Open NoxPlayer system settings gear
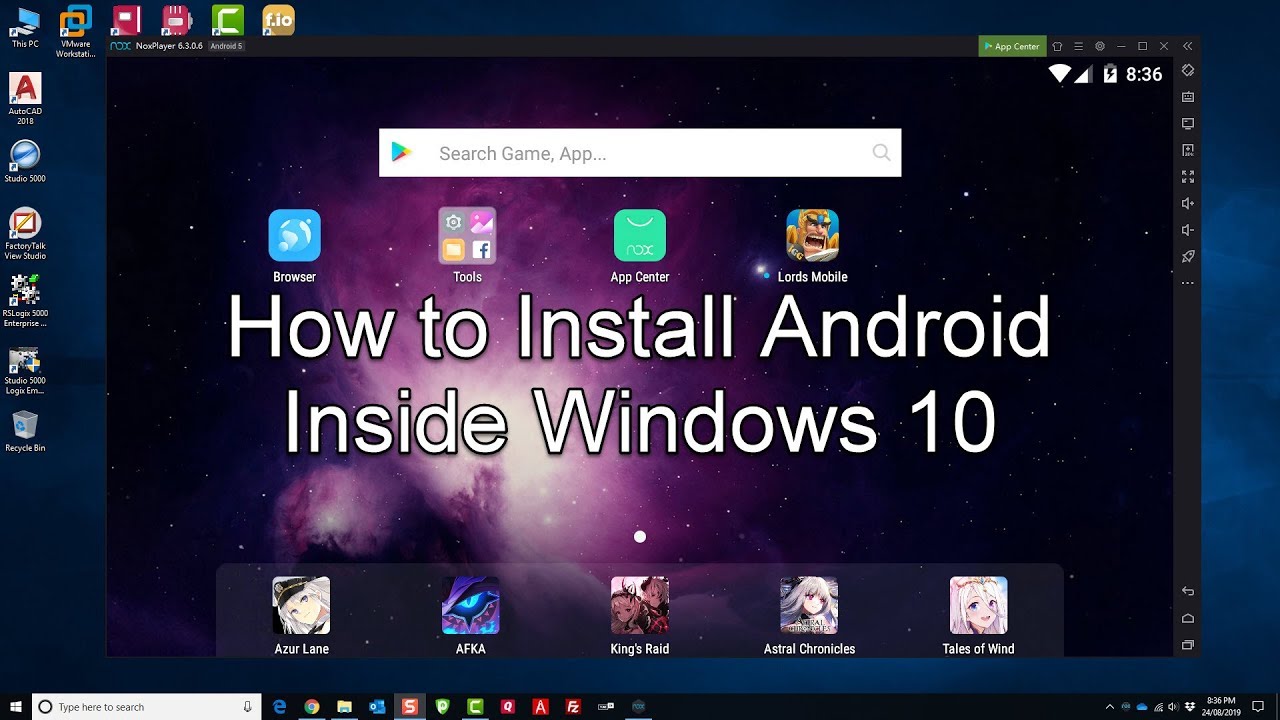1280x720 pixels. point(1100,46)
